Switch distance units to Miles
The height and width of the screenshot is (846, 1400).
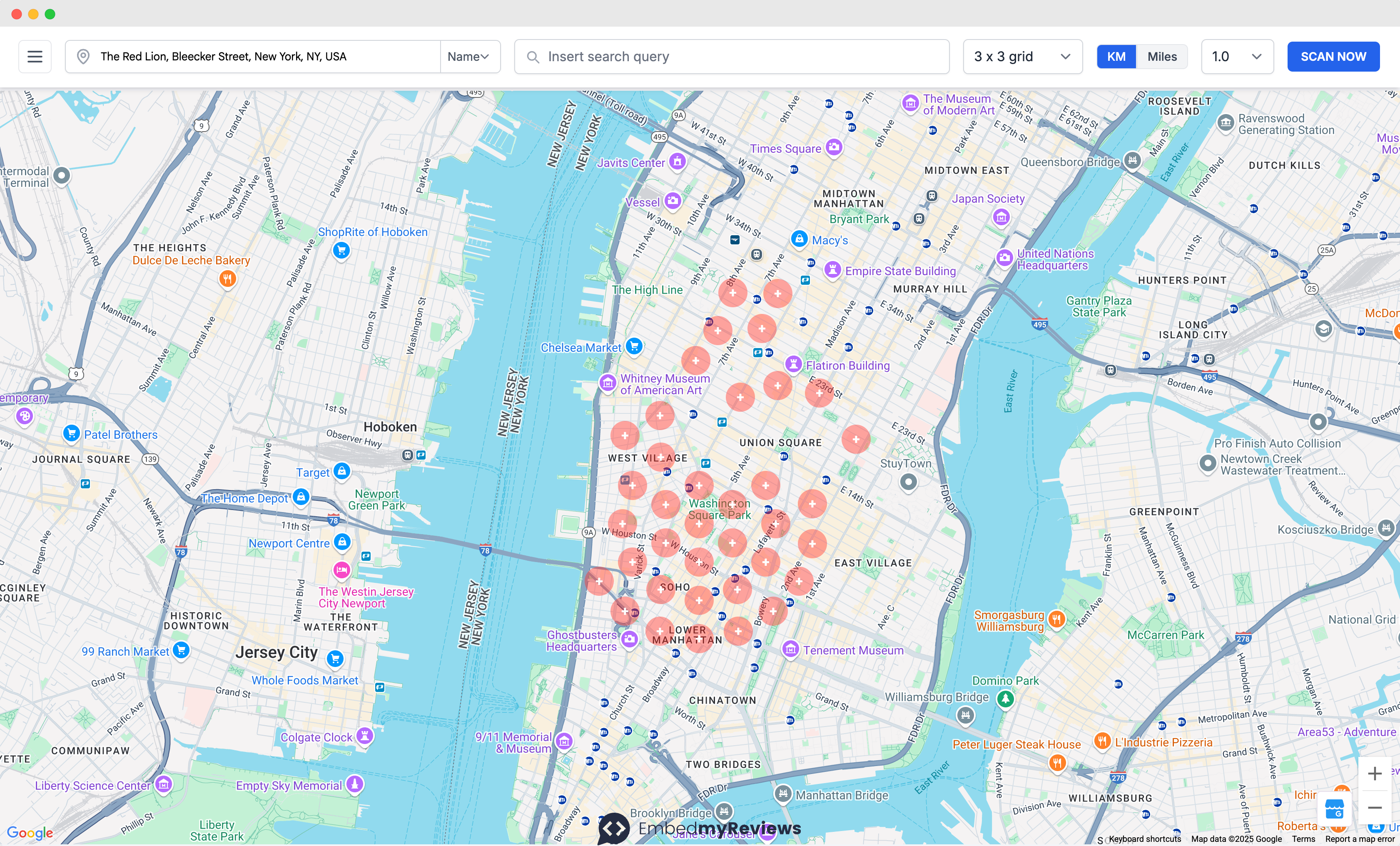pos(1162,56)
